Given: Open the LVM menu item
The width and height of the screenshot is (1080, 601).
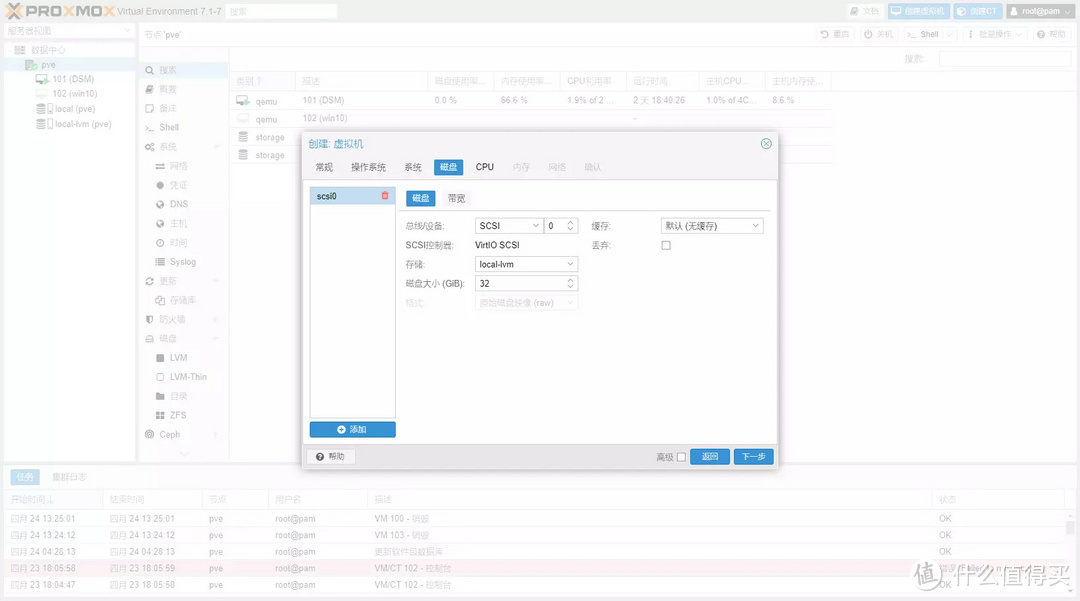Looking at the screenshot, I should [x=185, y=358].
